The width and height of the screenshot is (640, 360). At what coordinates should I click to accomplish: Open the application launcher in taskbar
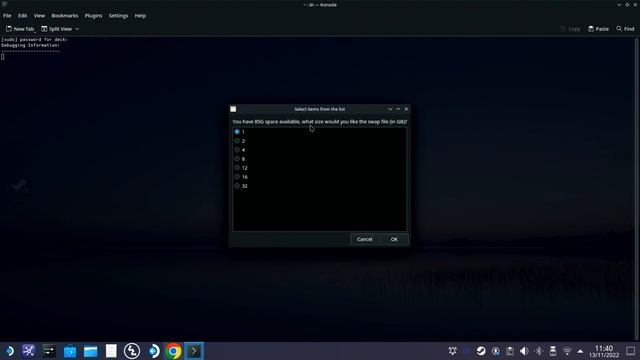coord(9,351)
